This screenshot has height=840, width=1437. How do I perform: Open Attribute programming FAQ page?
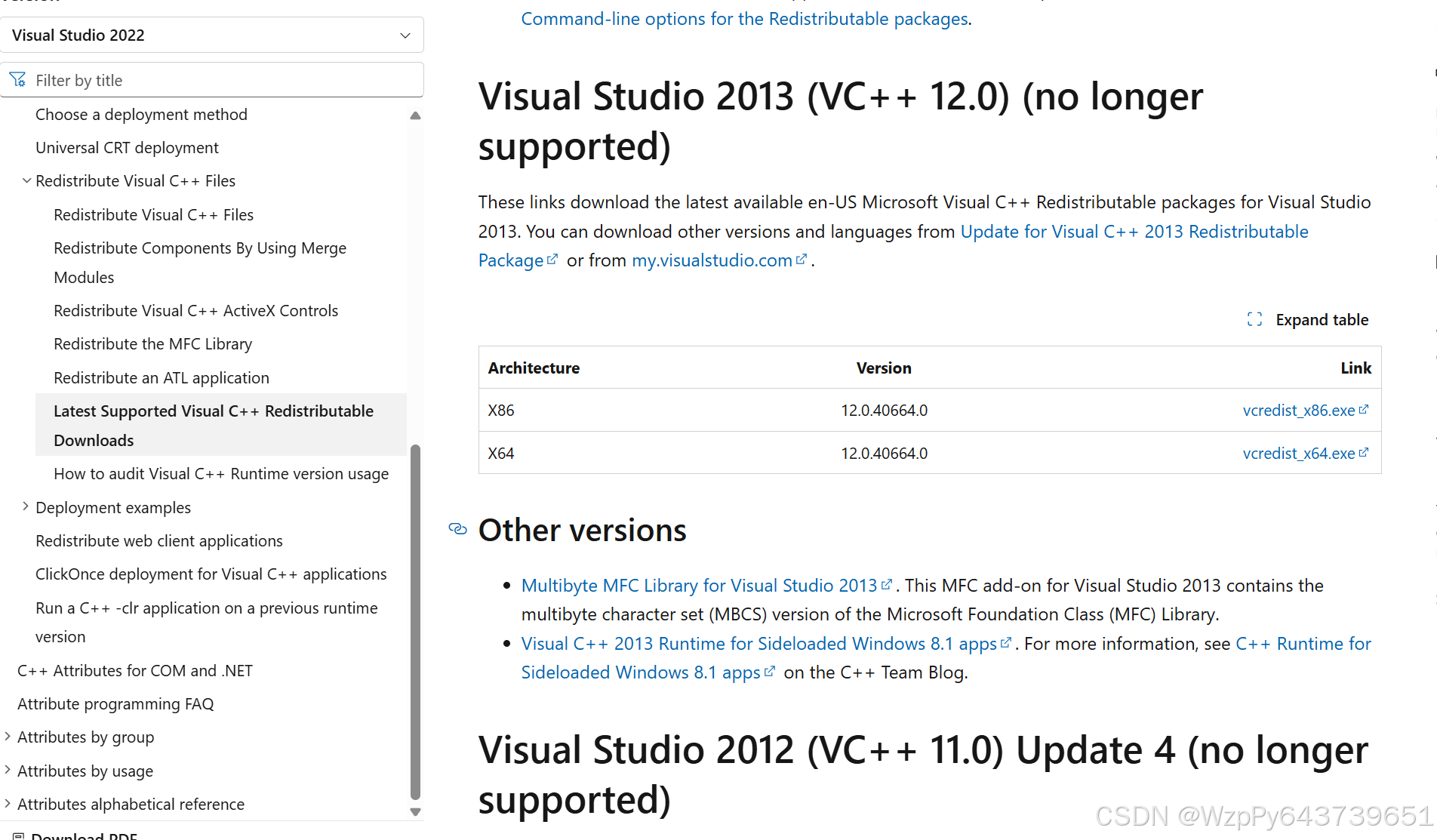click(115, 703)
